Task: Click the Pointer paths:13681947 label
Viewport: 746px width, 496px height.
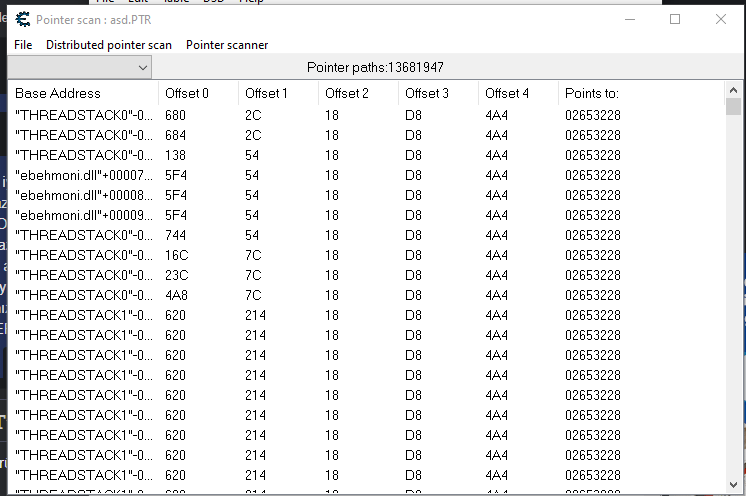Action: pos(375,67)
